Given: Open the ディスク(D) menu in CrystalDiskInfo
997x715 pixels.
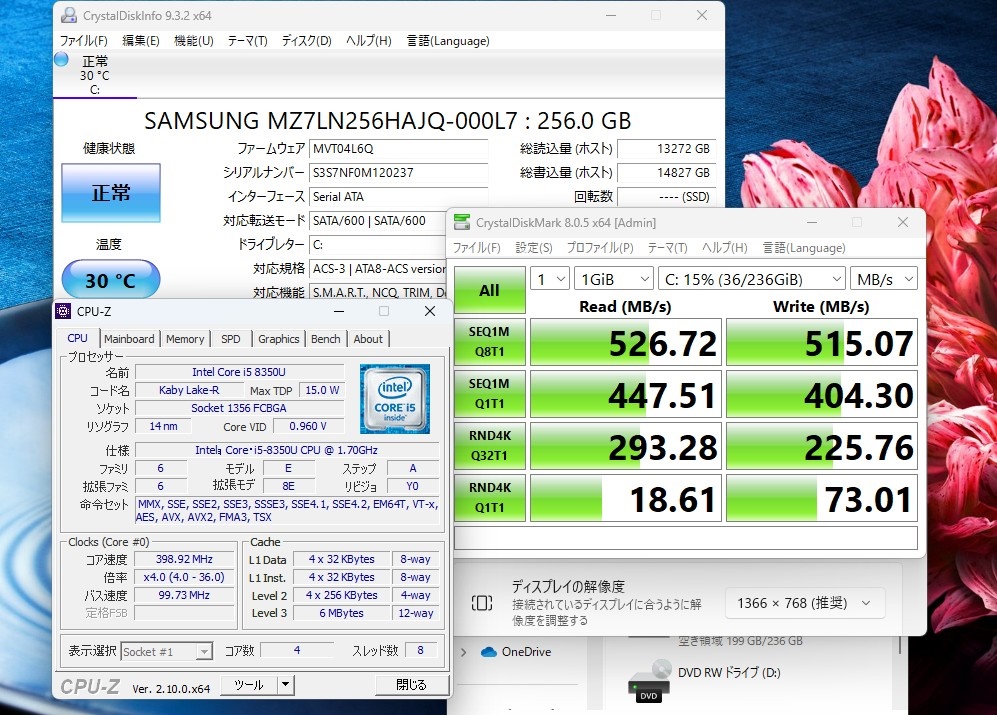Looking at the screenshot, I should pyautogui.click(x=306, y=41).
